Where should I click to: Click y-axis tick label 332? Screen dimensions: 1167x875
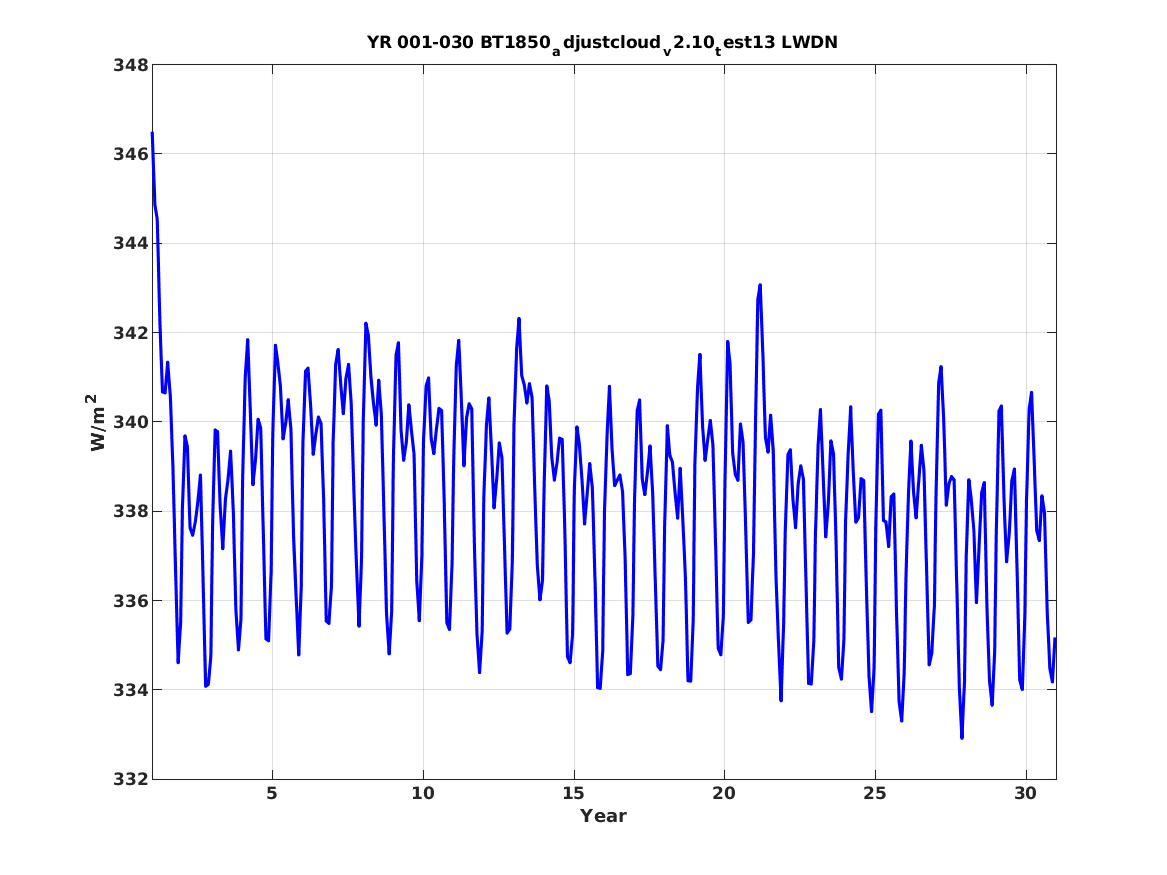pyautogui.click(x=131, y=780)
